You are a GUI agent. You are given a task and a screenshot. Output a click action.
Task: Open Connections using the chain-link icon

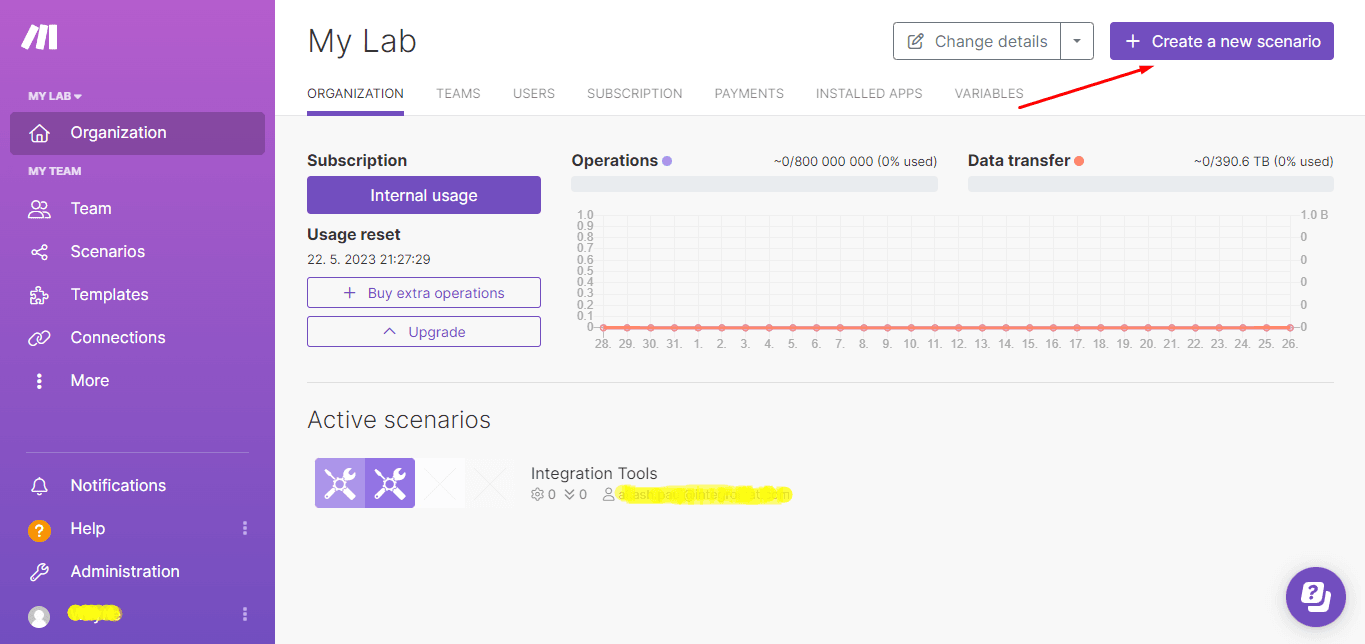tap(40, 337)
